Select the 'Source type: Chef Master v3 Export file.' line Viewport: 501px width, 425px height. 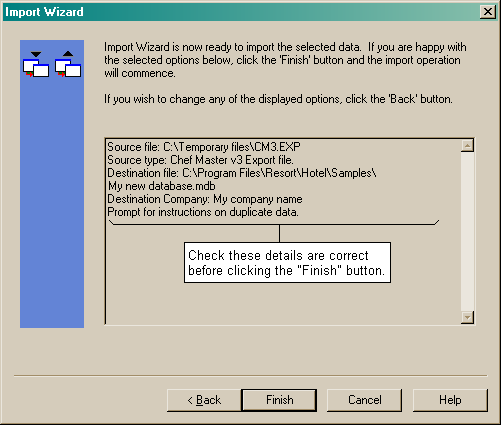[x=200, y=160]
